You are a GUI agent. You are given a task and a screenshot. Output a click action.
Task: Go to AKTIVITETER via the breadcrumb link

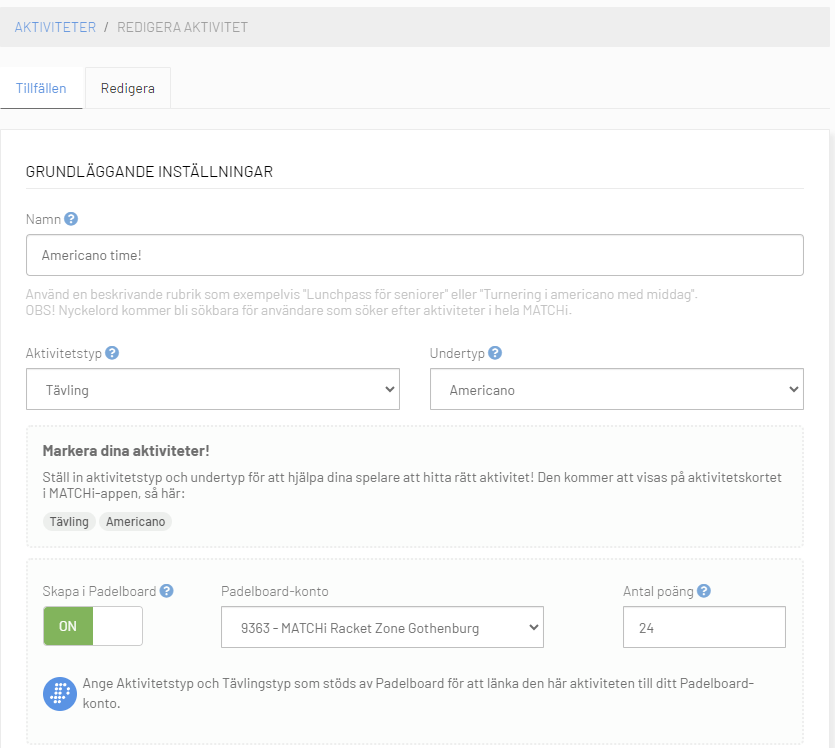55,27
